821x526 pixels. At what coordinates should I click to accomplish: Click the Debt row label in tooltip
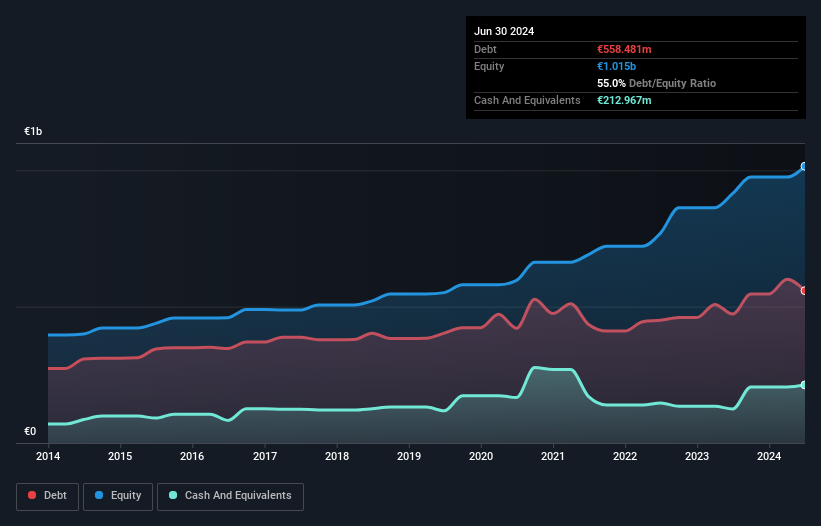pyautogui.click(x=485, y=49)
